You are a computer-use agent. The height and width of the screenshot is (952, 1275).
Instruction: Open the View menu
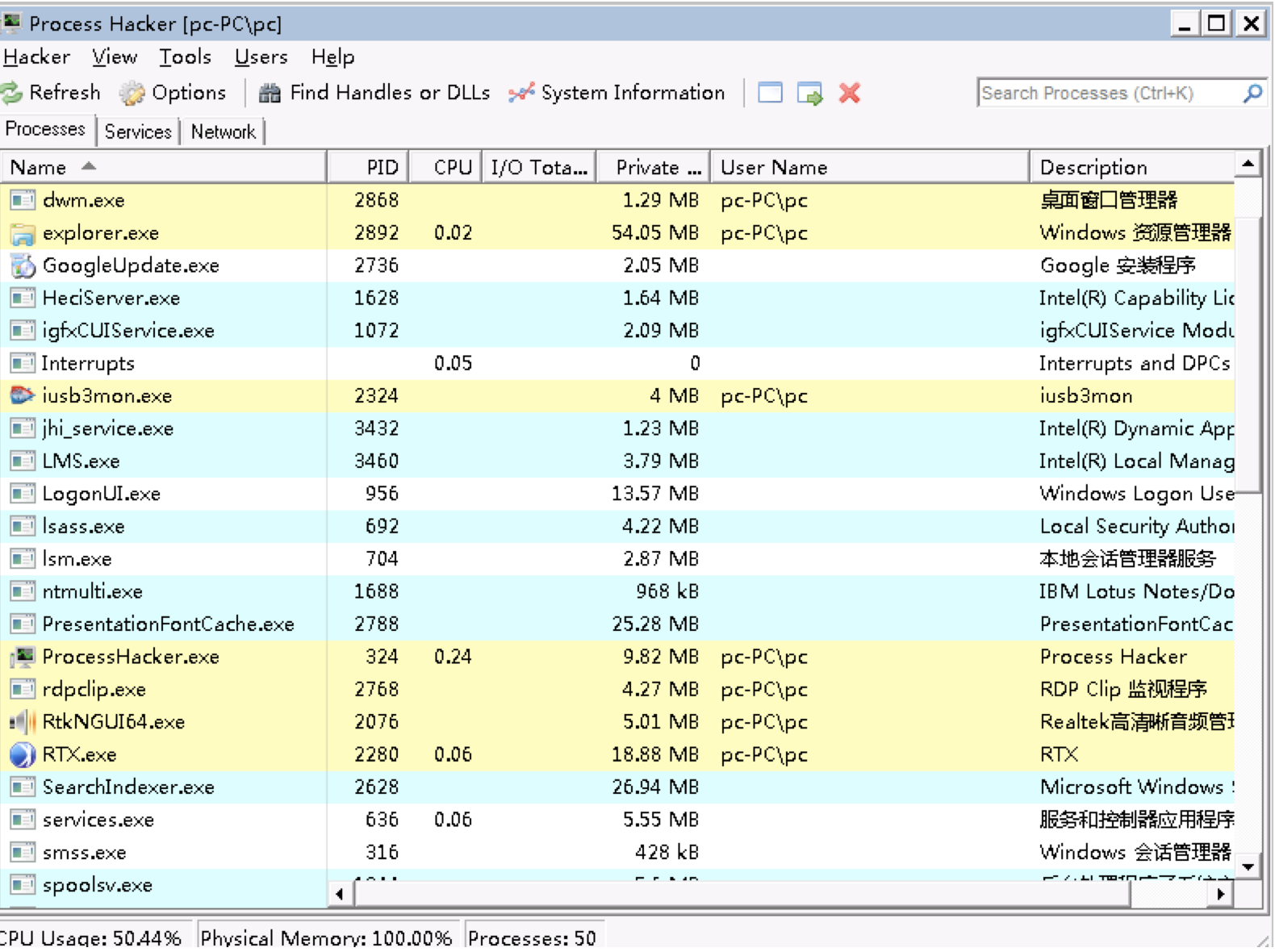tap(115, 57)
